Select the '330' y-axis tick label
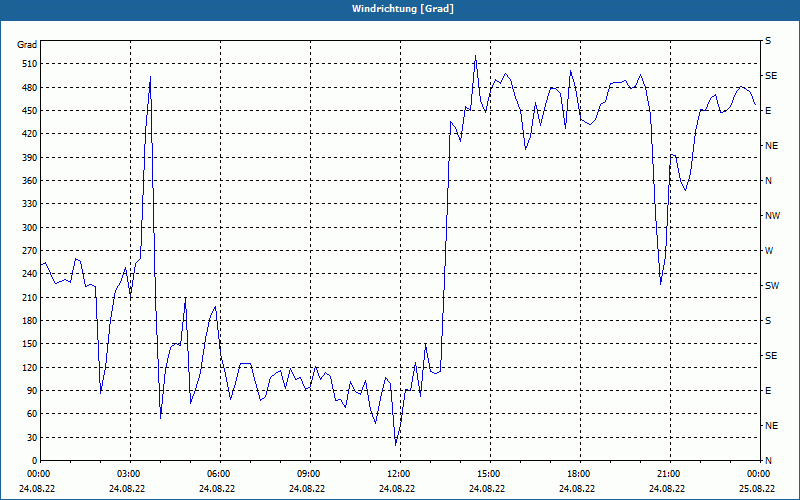The height and width of the screenshot is (500, 800). point(30,204)
